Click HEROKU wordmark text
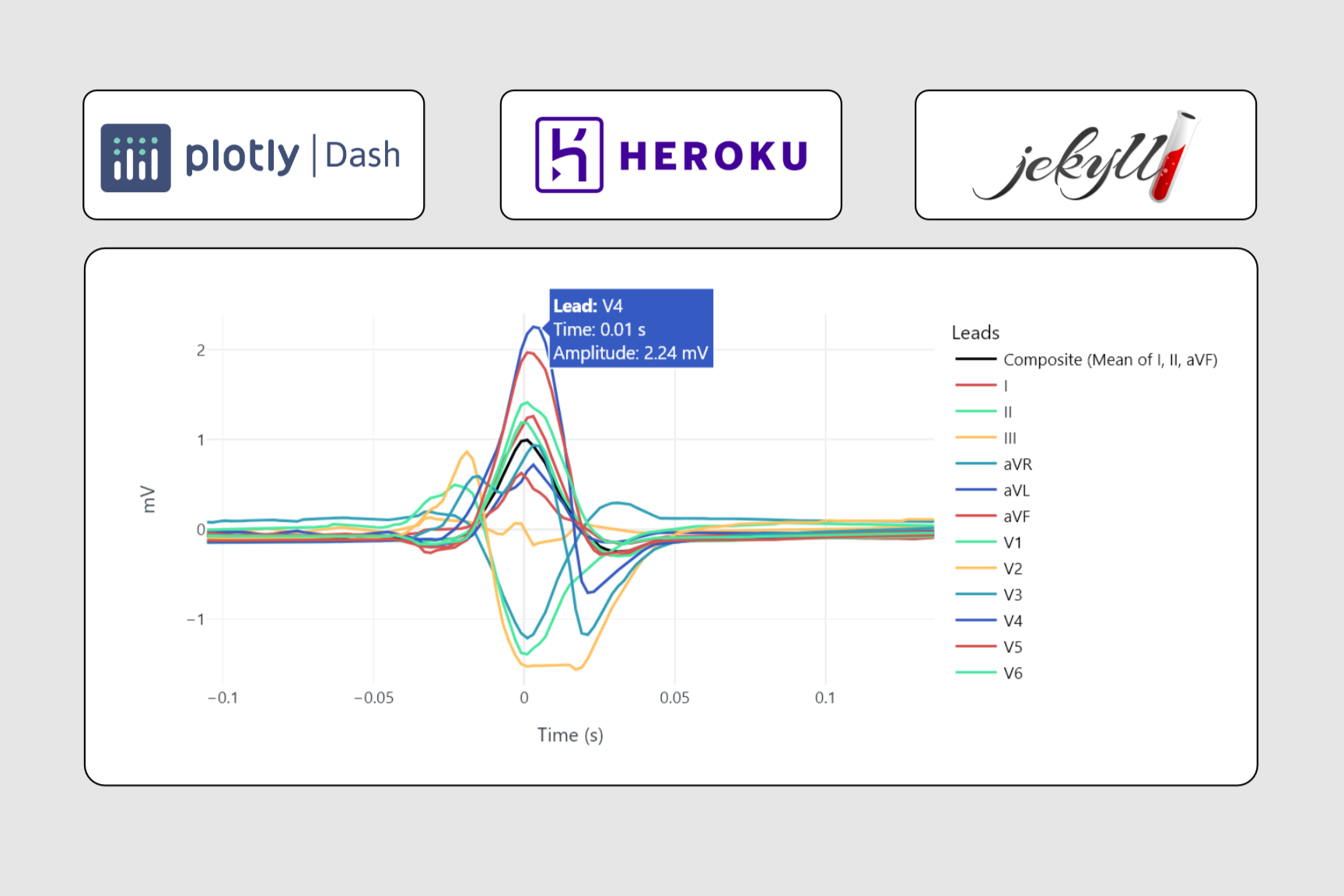The width and height of the screenshot is (1344, 896). pyautogui.click(x=712, y=154)
